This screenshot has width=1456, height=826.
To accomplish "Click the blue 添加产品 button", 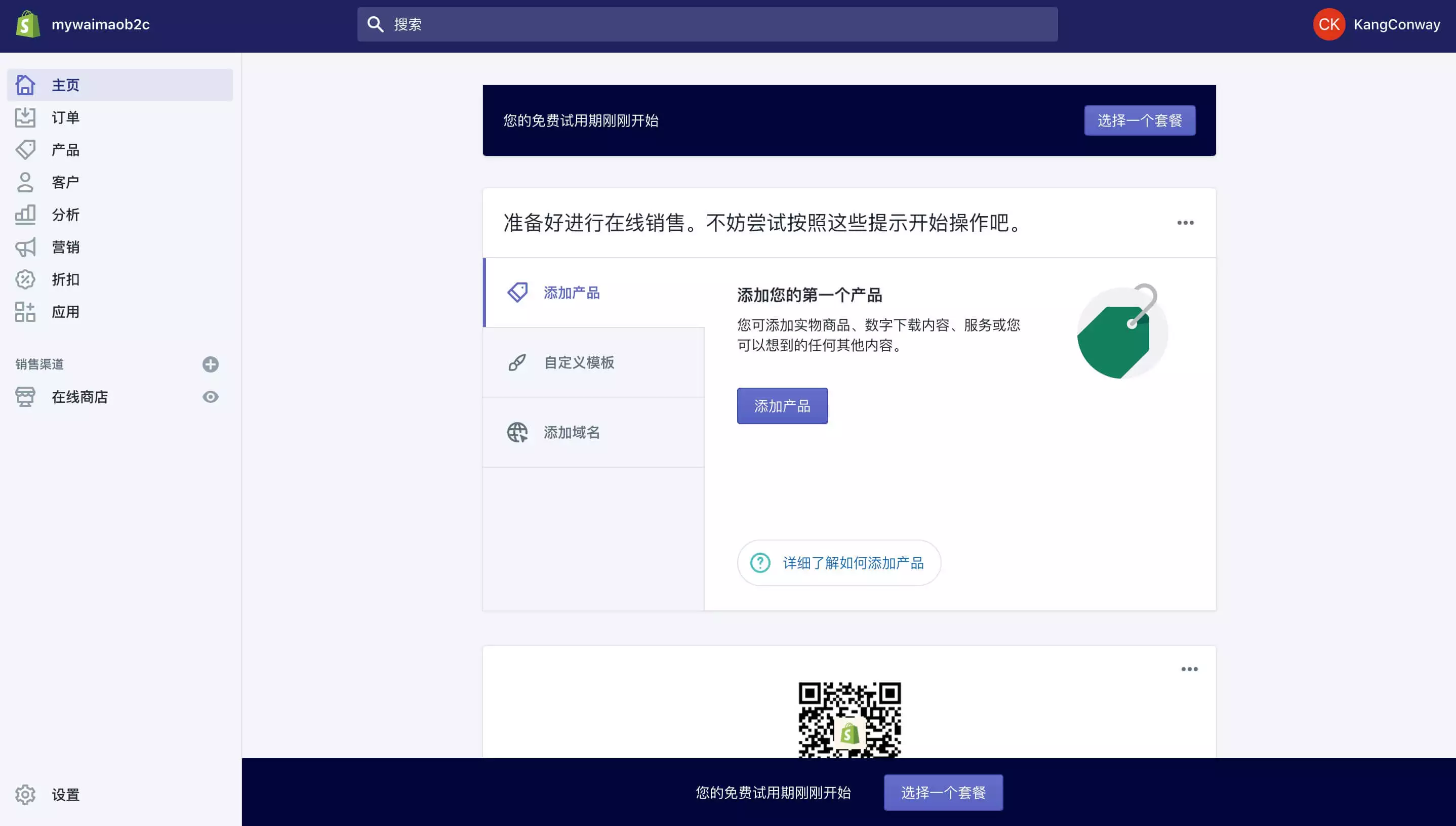I will pos(782,406).
